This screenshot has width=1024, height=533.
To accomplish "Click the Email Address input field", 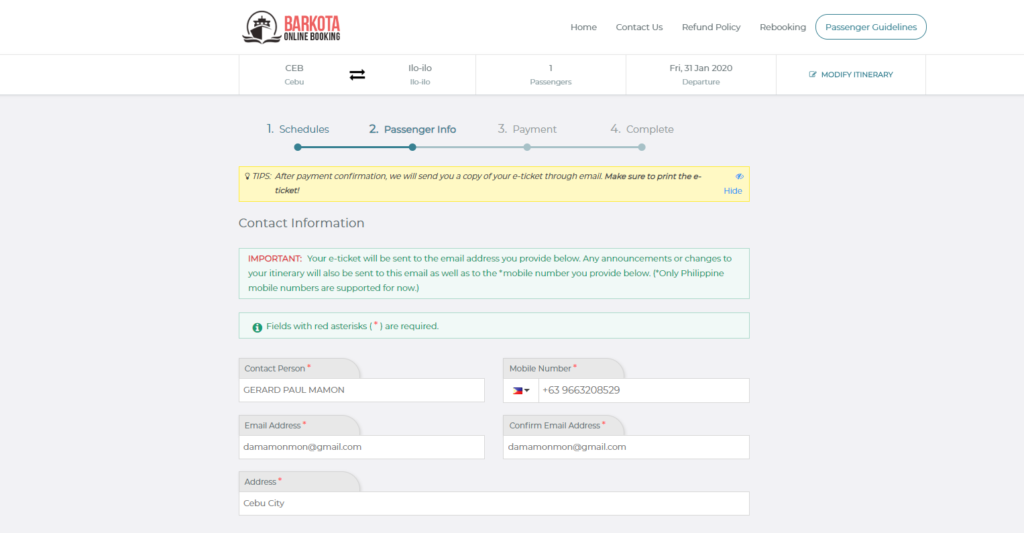I will 362,447.
